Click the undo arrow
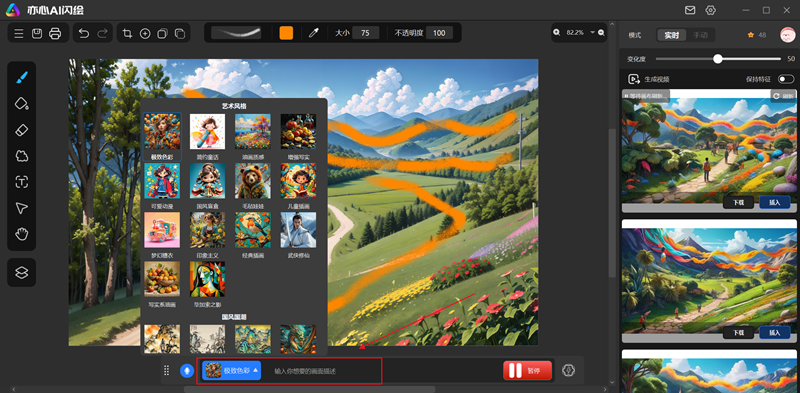 (x=84, y=33)
